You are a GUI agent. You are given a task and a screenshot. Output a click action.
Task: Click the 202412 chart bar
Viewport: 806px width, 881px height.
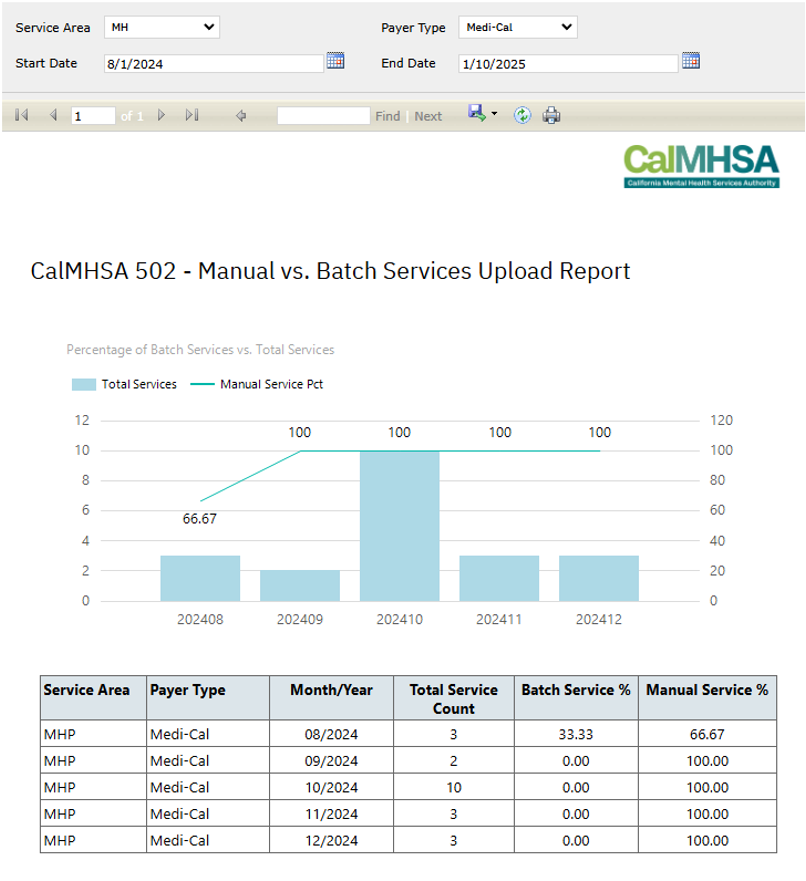pyautogui.click(x=599, y=578)
